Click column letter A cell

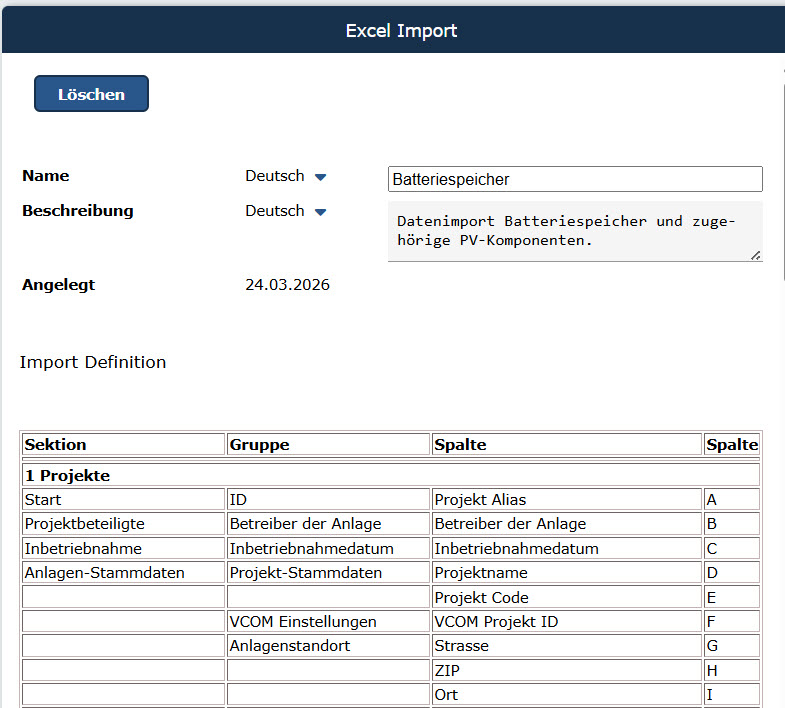click(732, 499)
